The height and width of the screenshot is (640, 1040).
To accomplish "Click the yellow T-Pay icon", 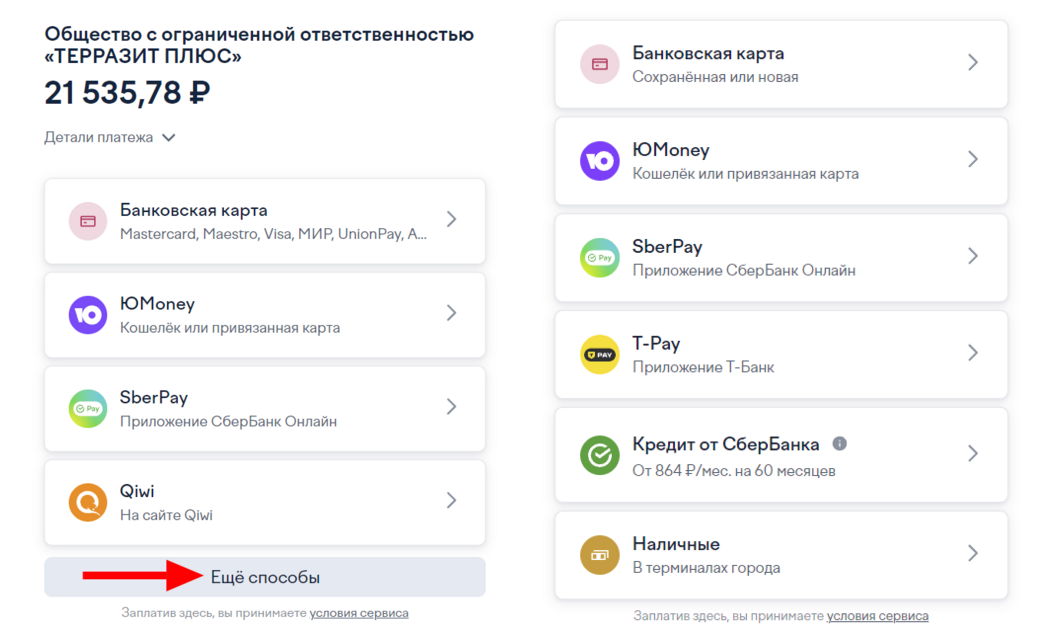I will point(600,355).
